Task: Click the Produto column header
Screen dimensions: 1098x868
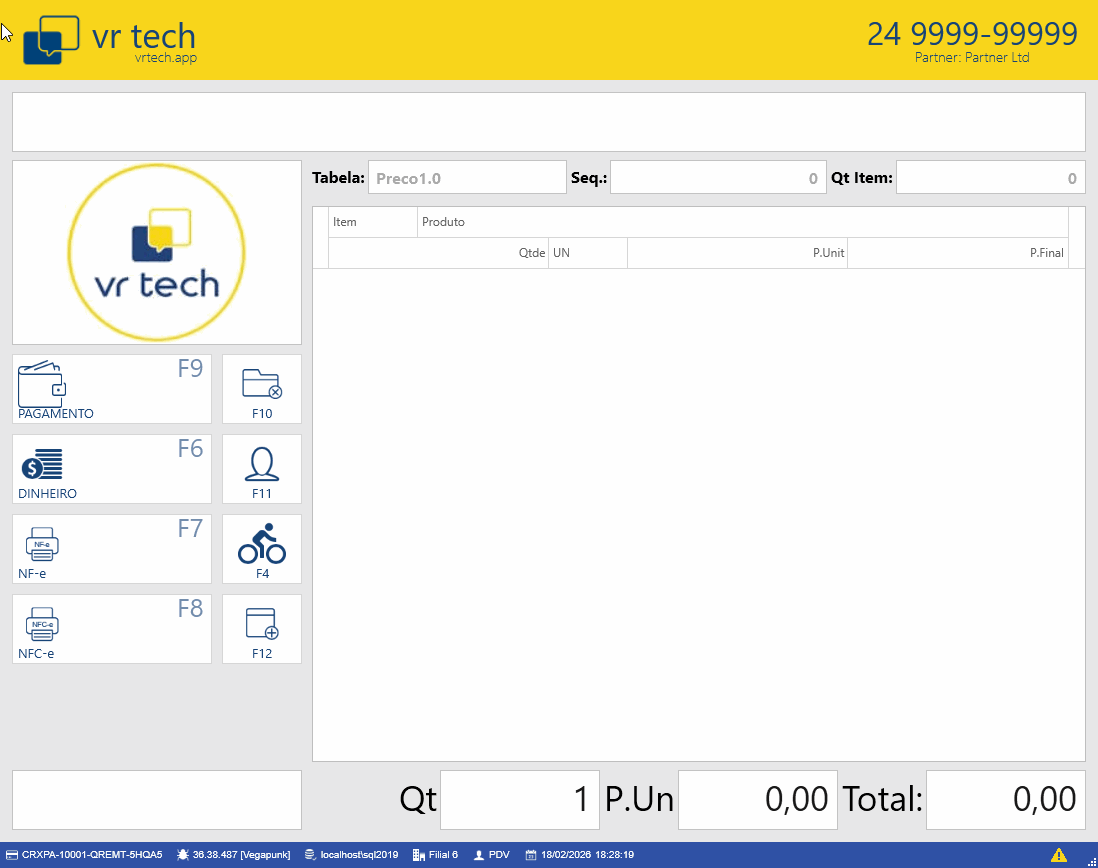Action: (x=742, y=222)
